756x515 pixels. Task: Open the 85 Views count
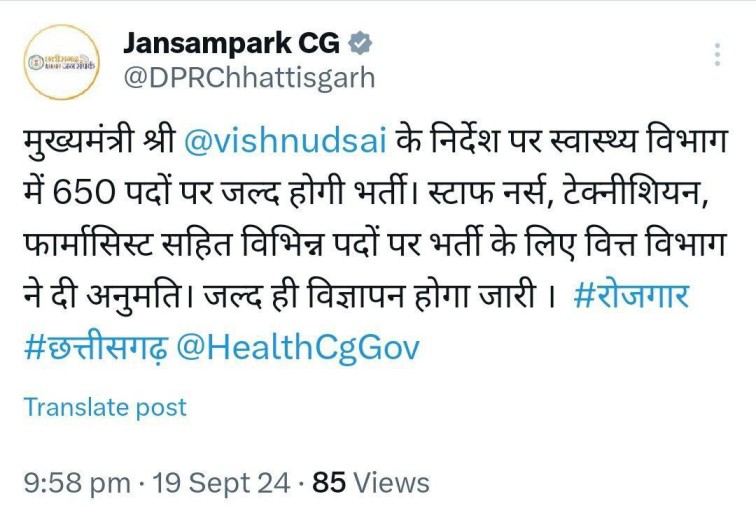pos(371,483)
